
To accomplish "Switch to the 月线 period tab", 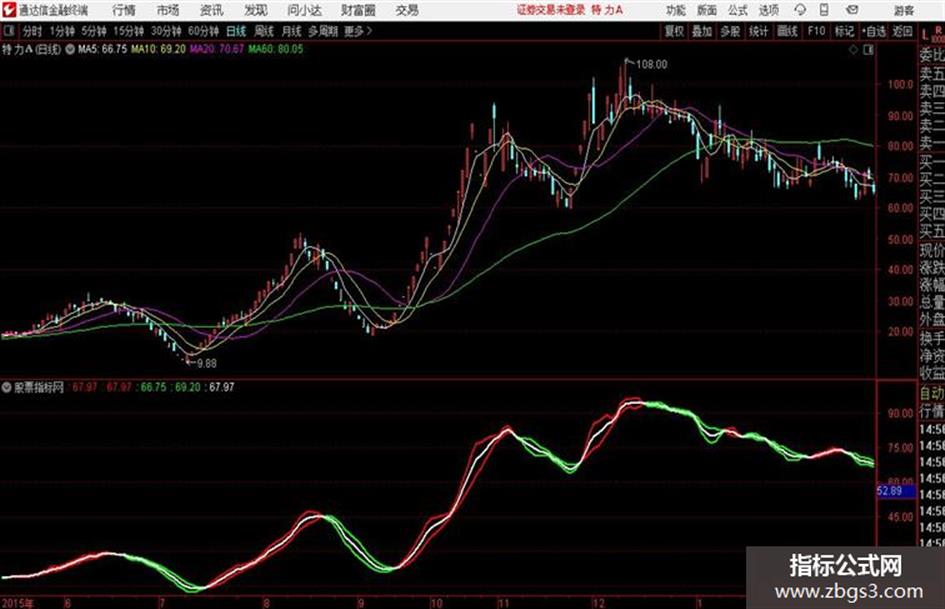I will click(x=292, y=31).
